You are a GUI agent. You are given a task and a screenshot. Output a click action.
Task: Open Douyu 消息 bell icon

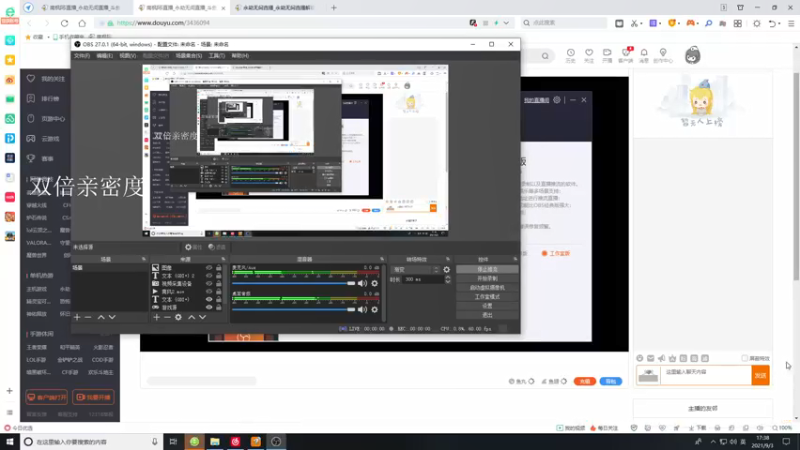coord(644,56)
